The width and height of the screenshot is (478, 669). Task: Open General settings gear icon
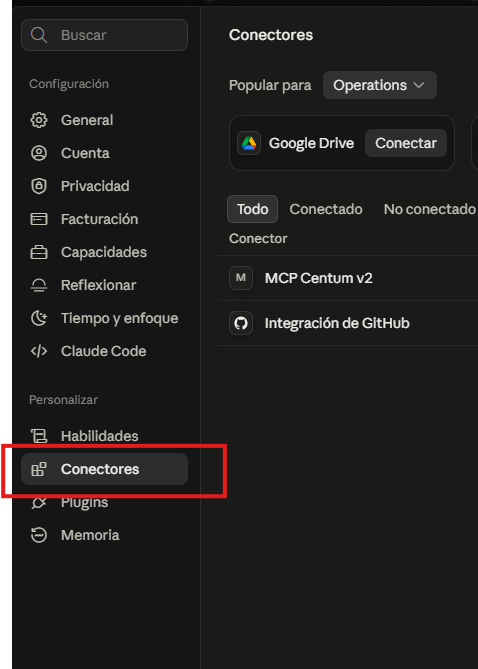[x=39, y=120]
